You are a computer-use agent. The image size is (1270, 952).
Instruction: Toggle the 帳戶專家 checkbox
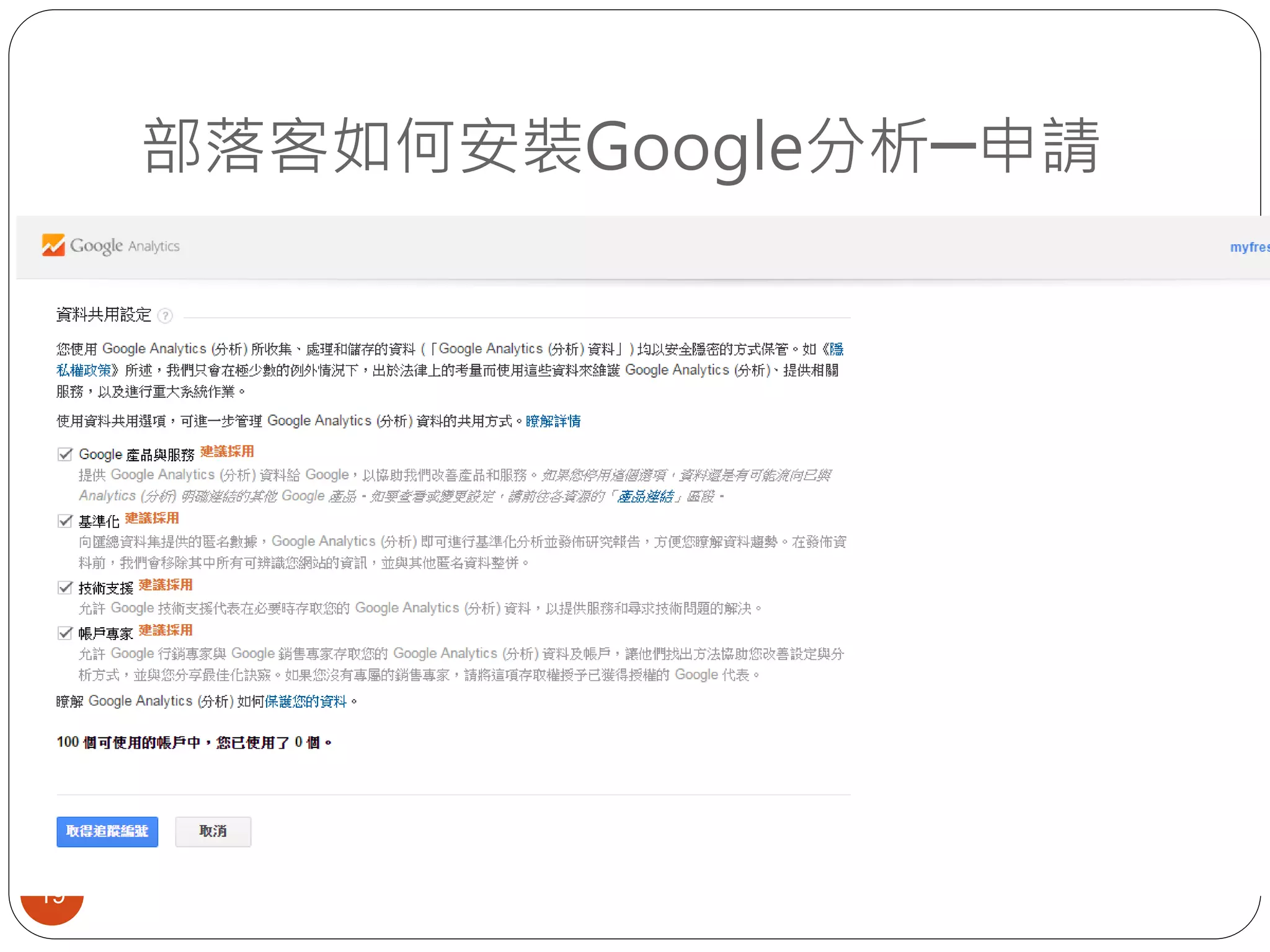tap(65, 633)
